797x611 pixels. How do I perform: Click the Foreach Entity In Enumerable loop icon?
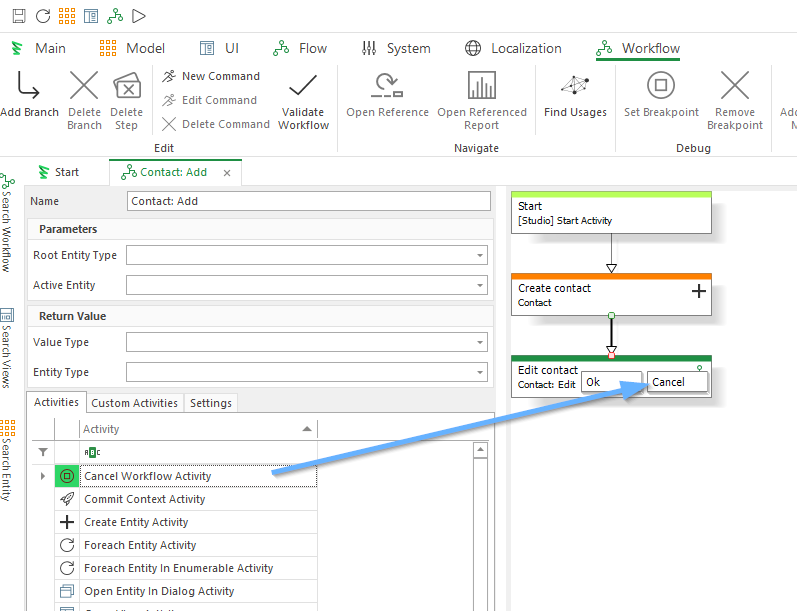67,568
